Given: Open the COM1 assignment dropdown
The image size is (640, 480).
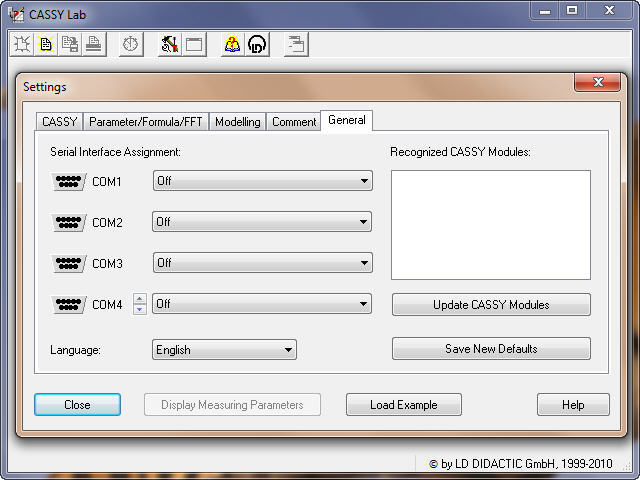Looking at the screenshot, I should (262, 181).
